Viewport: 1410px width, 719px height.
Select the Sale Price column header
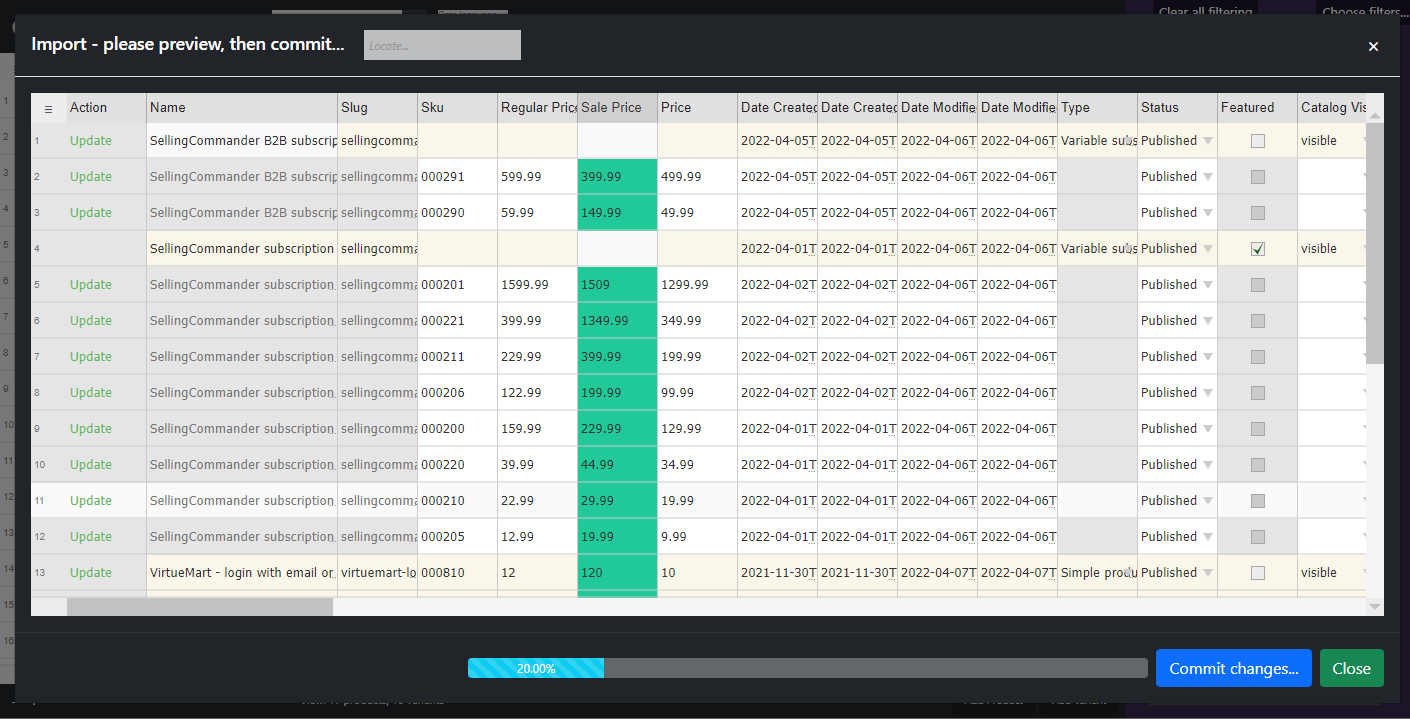[613, 107]
